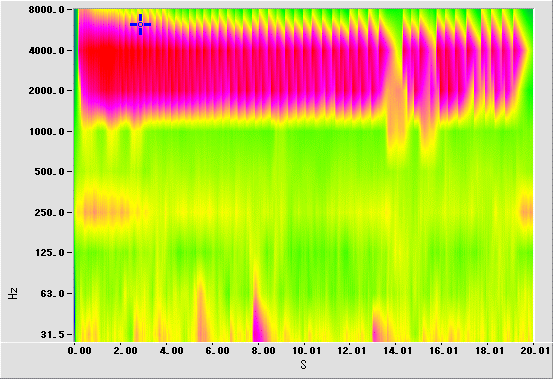Image resolution: width=553 pixels, height=379 pixels.
Task: Click the 2.00 time tick label
Action: [125, 351]
